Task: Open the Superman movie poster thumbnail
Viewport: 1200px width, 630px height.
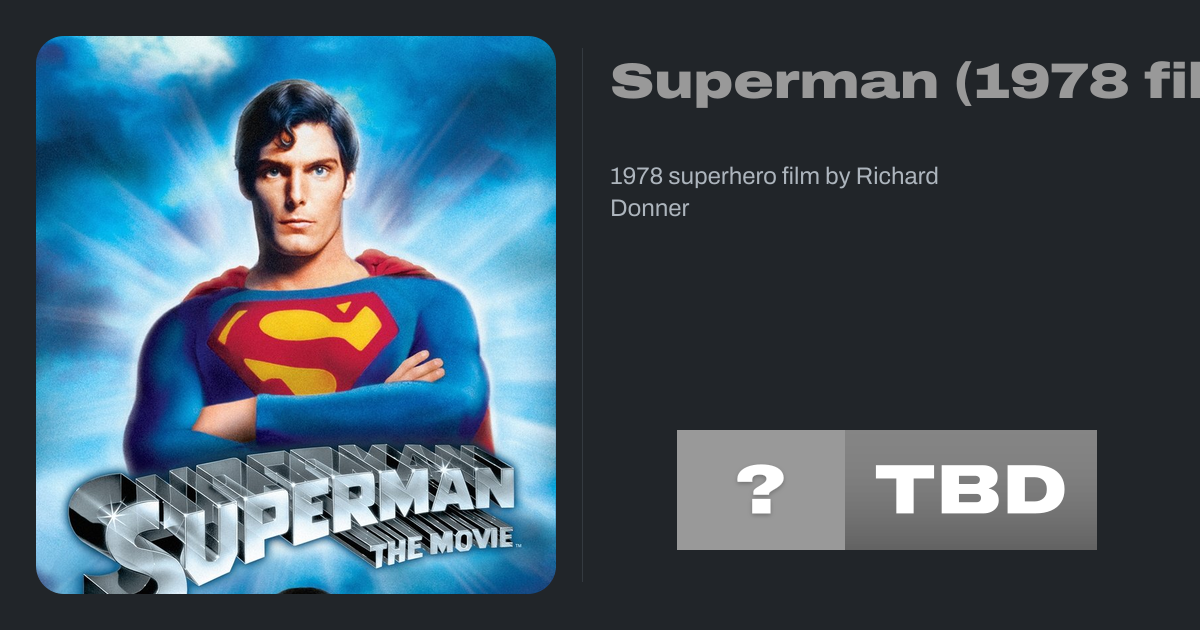Action: 296,315
